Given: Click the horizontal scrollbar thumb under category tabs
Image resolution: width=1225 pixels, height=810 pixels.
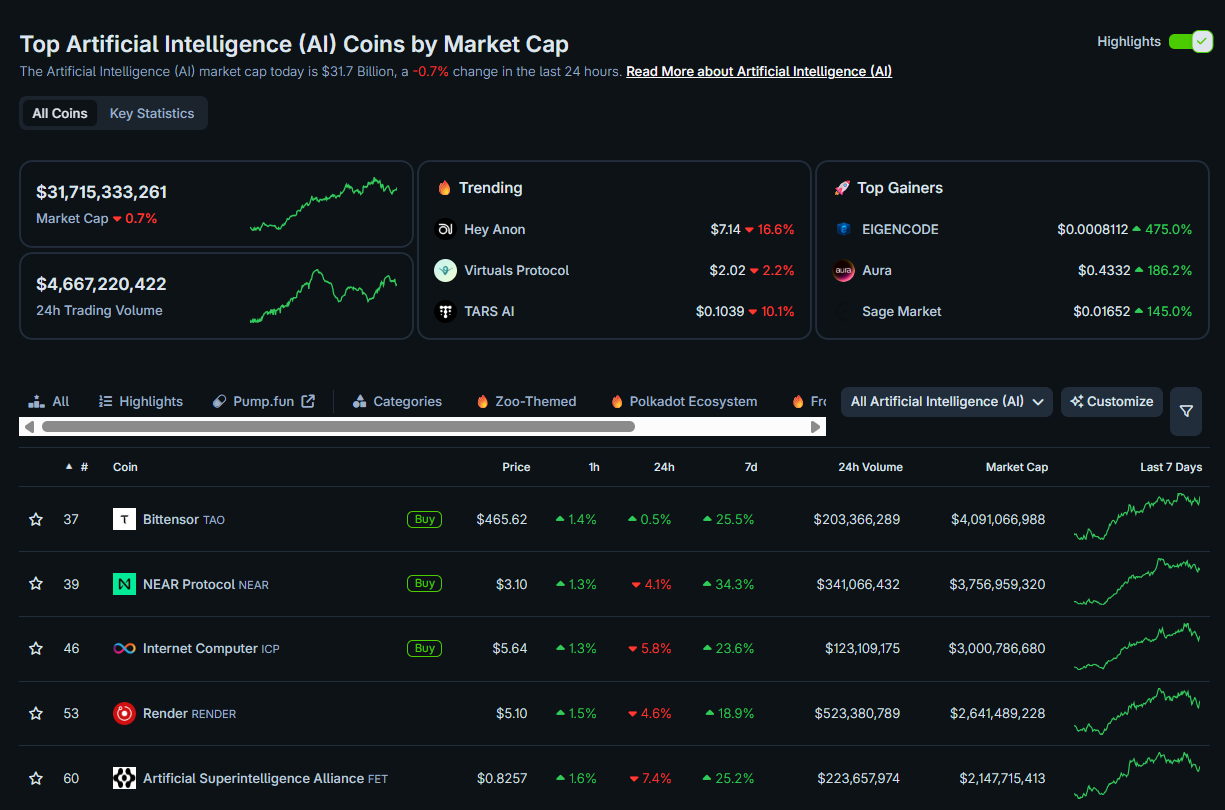Looking at the screenshot, I should coord(338,426).
